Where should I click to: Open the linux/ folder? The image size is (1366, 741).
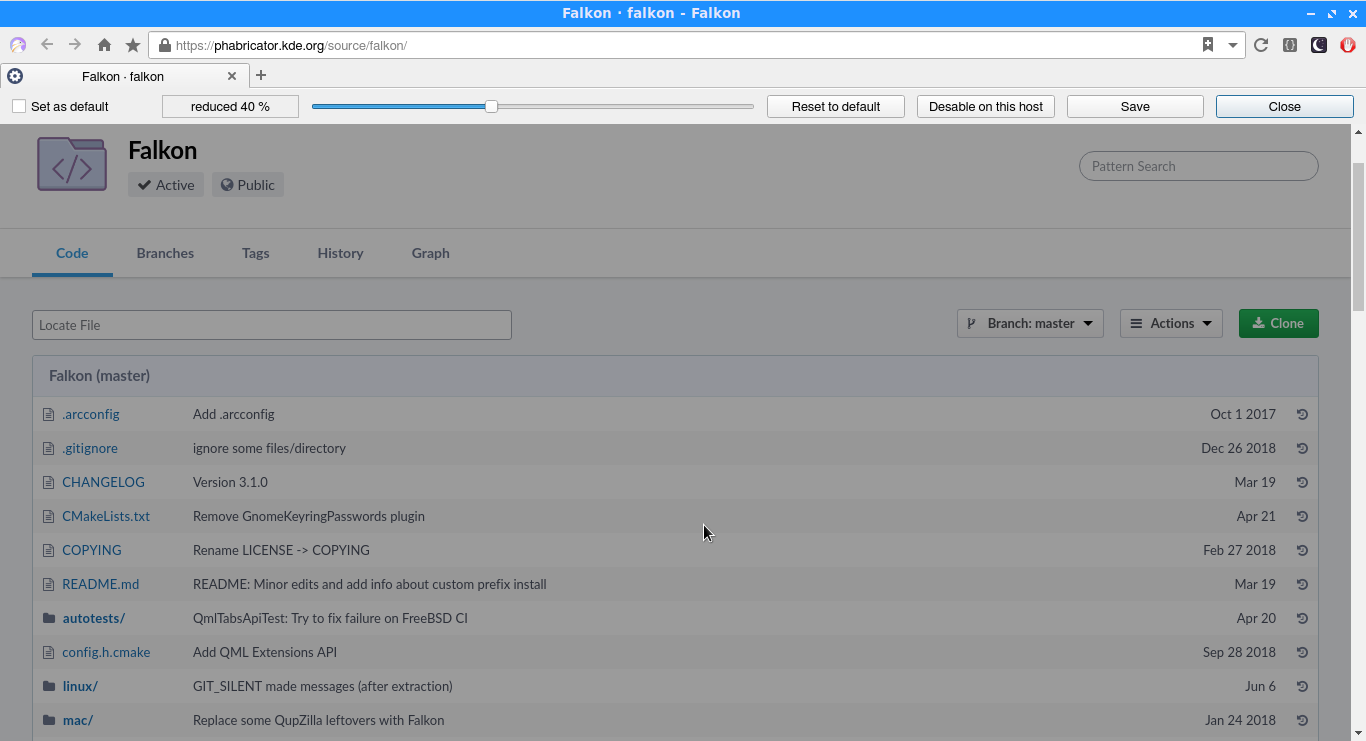pyautogui.click(x=80, y=686)
